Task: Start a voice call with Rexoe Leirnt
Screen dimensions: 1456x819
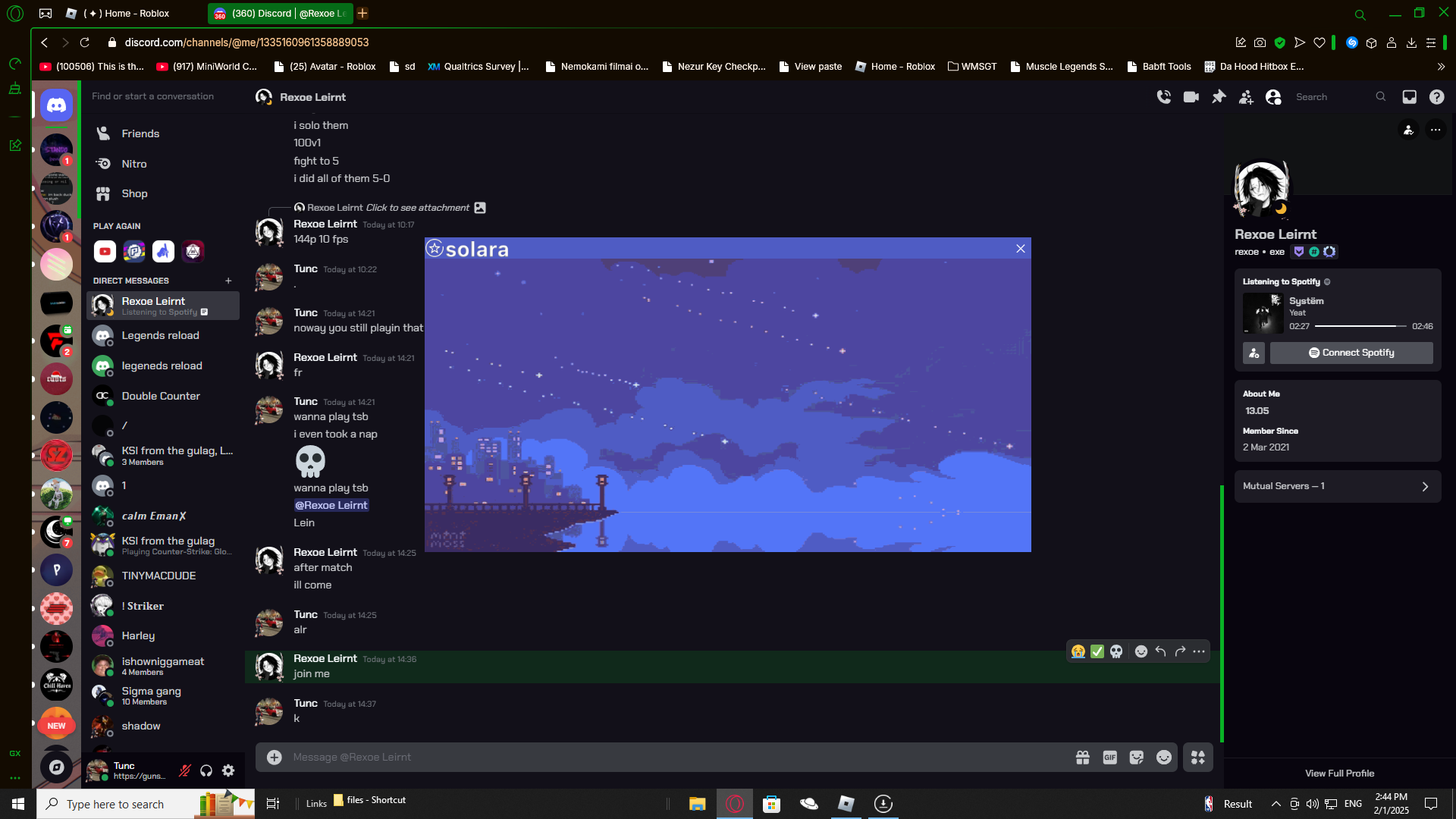Action: coord(1163,97)
